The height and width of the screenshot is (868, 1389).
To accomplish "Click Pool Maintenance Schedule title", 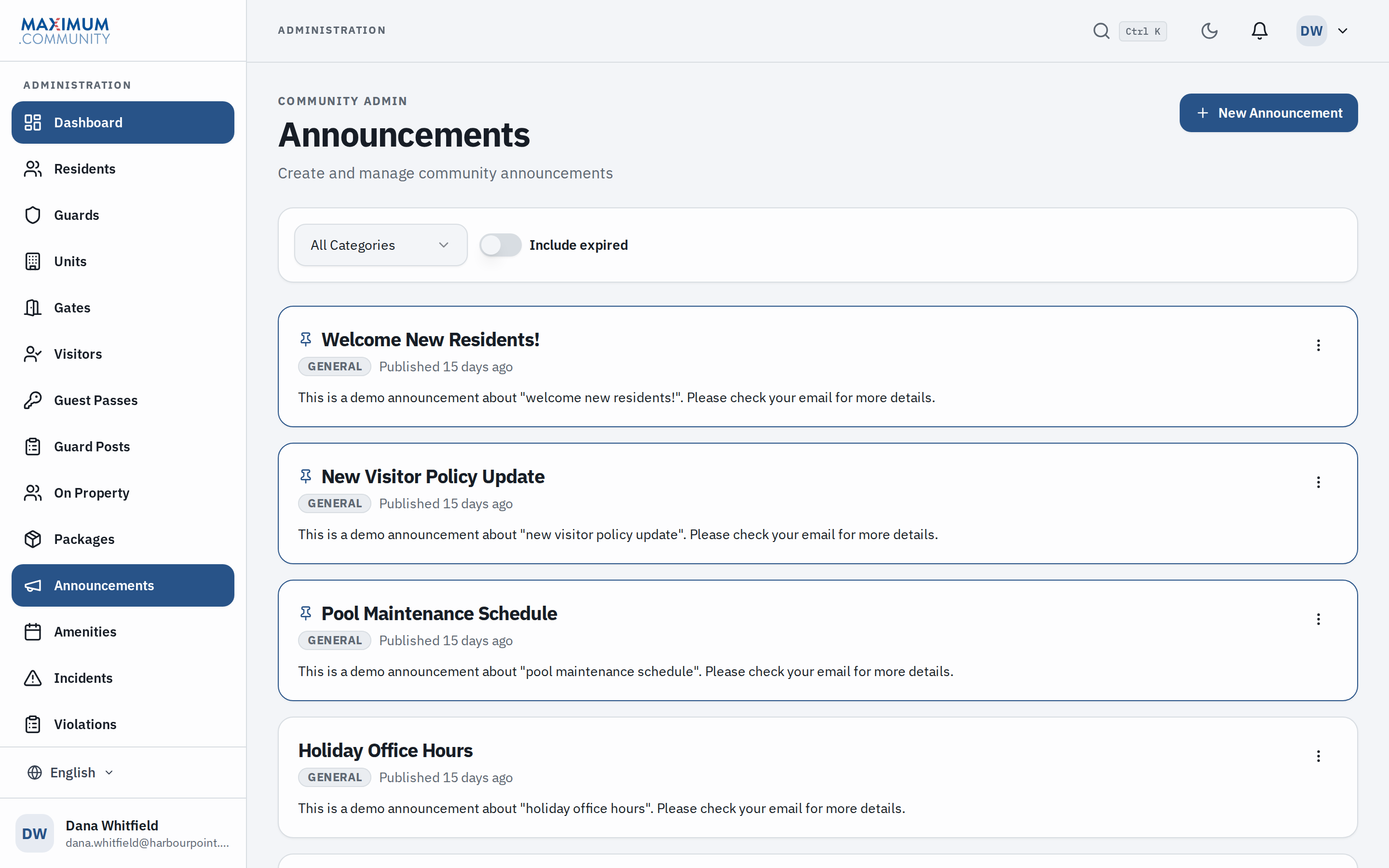I will 439,613.
